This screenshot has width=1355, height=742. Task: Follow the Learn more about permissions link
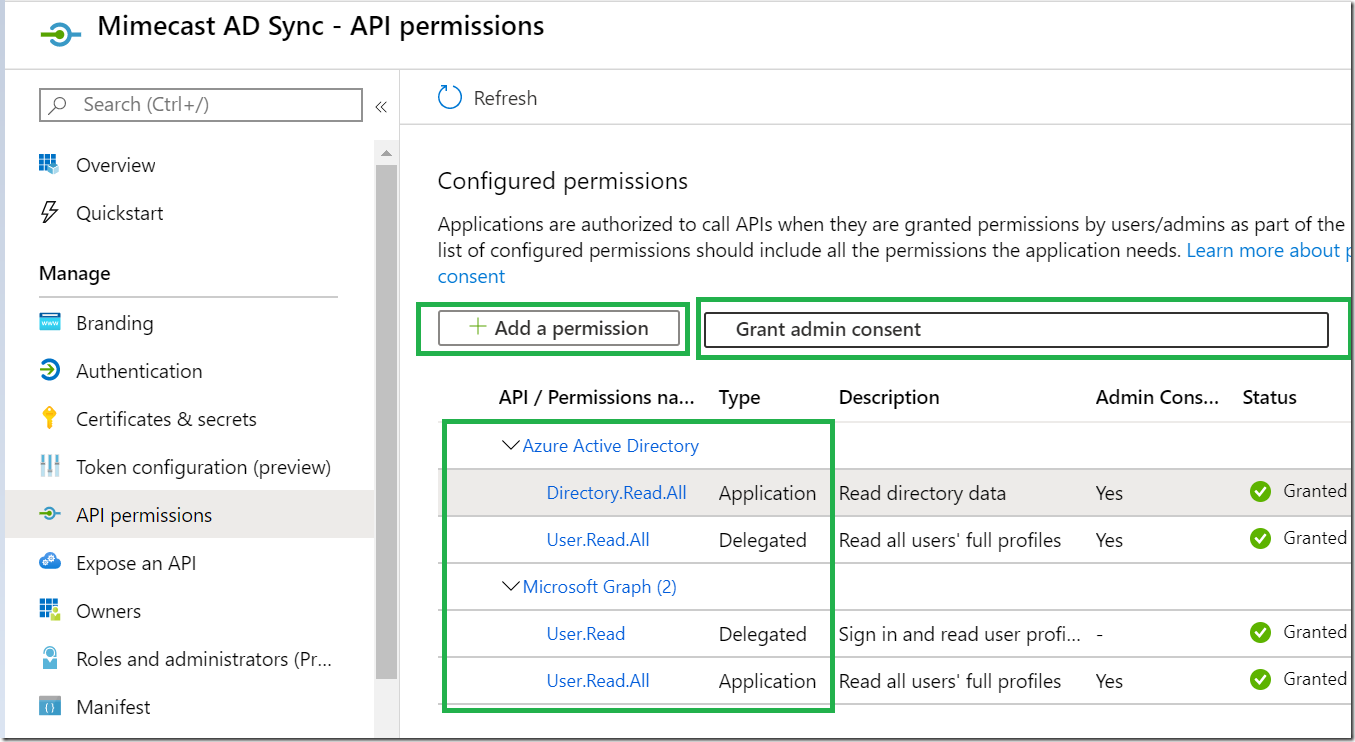coord(1270,250)
